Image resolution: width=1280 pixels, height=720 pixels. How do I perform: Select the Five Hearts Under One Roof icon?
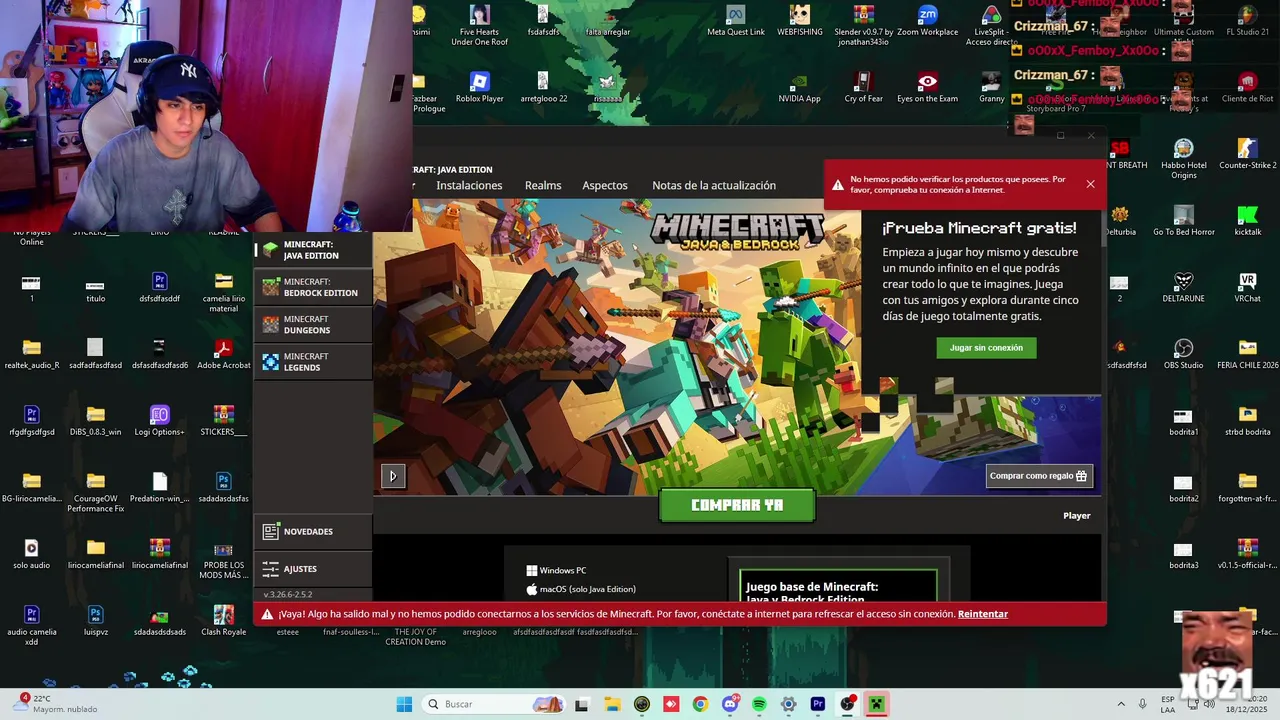(x=479, y=25)
